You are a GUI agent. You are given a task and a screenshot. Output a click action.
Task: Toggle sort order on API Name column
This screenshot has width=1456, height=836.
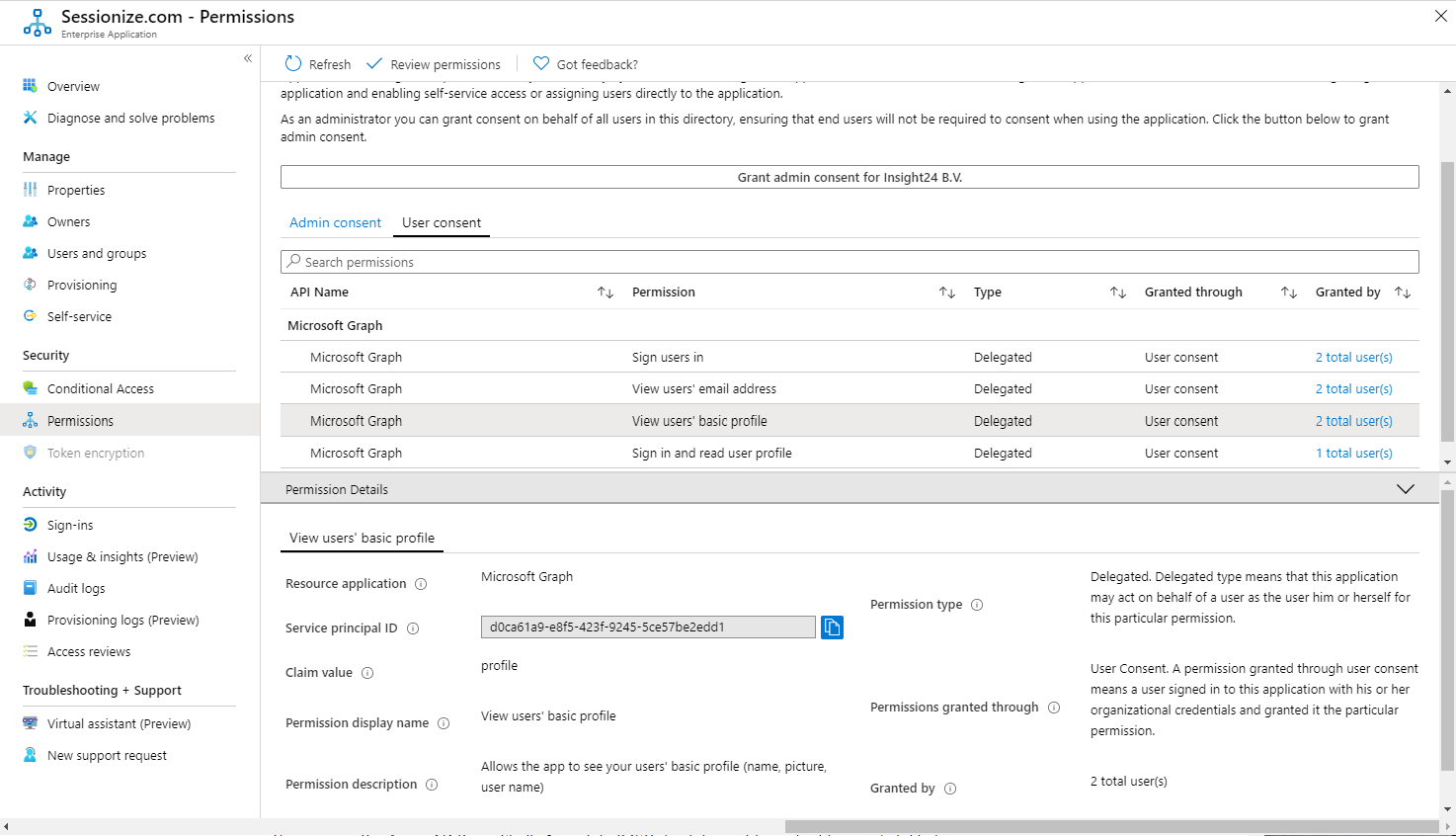tap(606, 292)
